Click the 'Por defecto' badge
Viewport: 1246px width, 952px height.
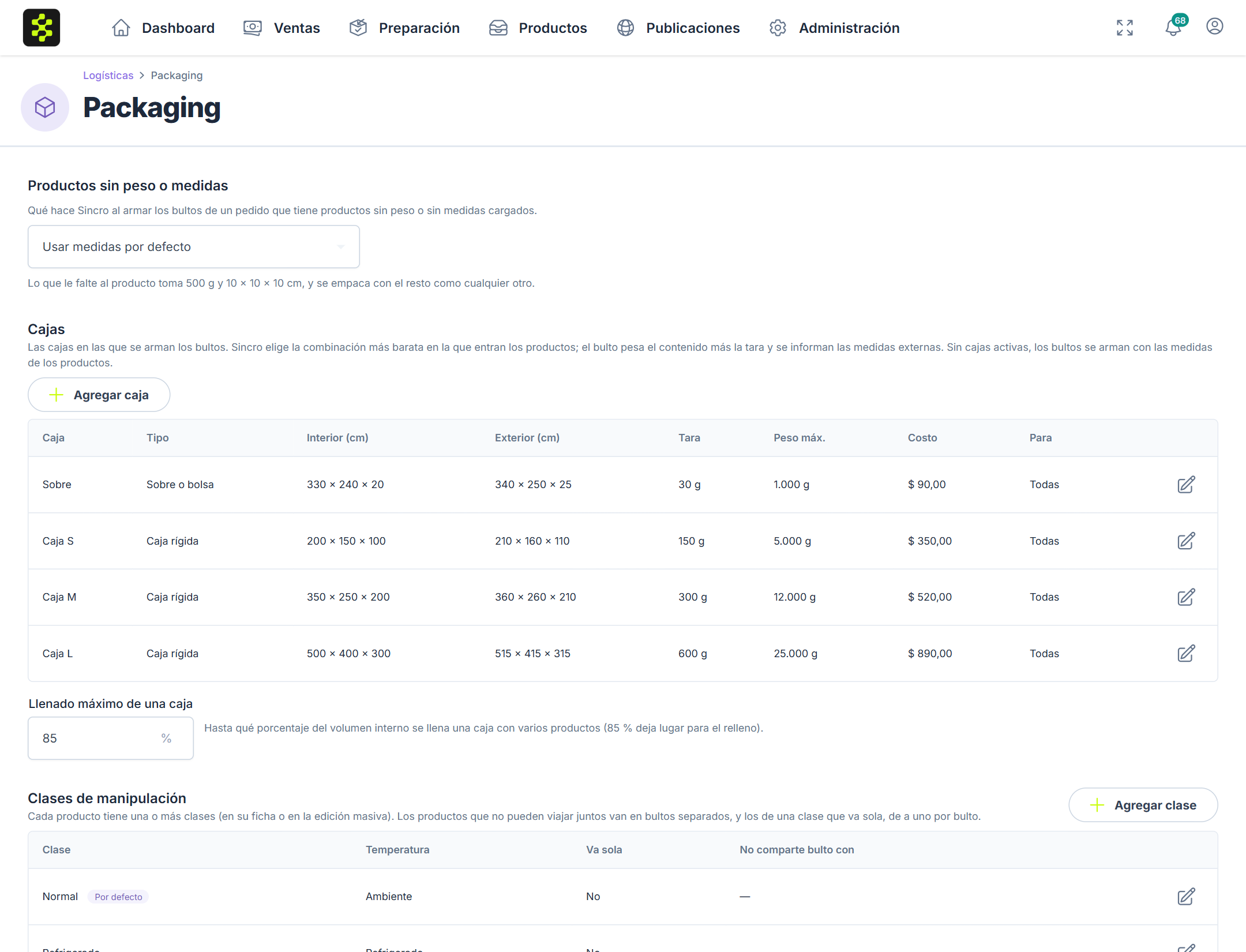[118, 897]
